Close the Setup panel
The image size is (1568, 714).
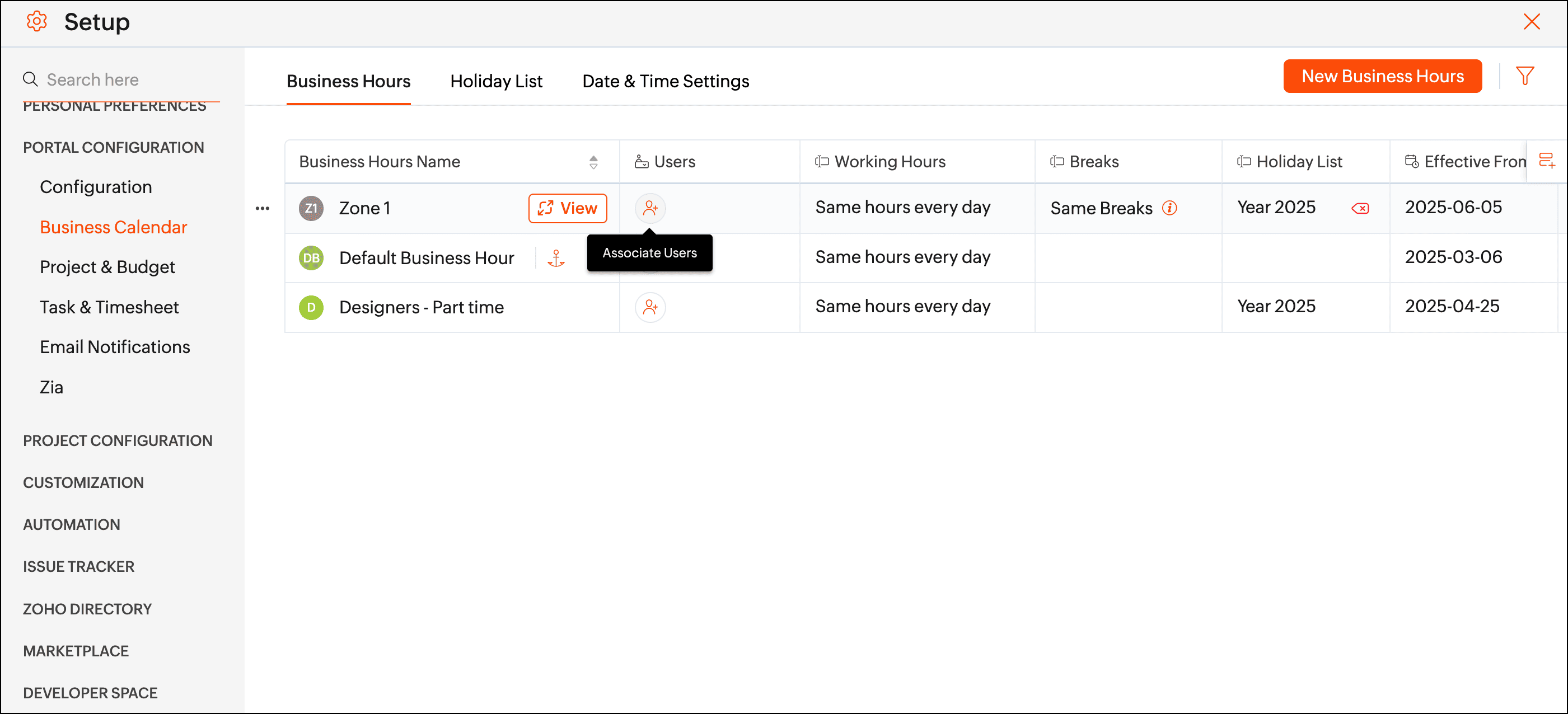(1531, 21)
